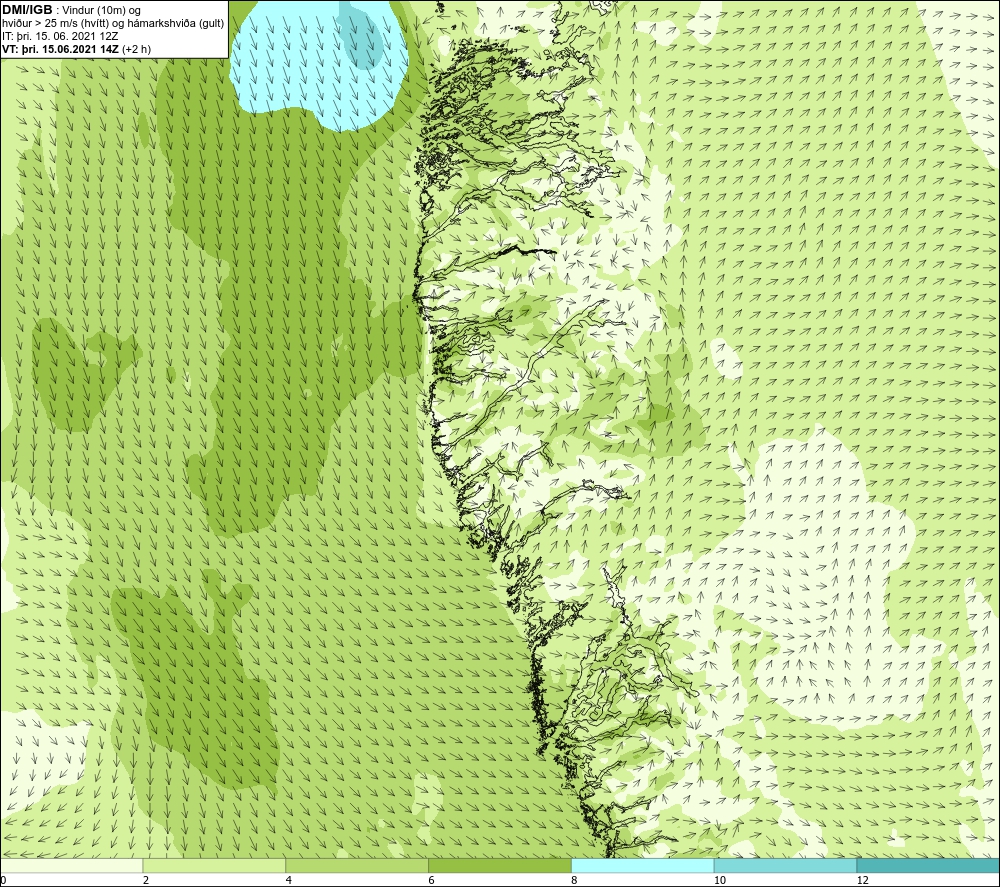Viewport: 1000px width, 887px height.
Task: Click the 'hviður > 25 m/s' legend line
Action: (x=113, y=23)
